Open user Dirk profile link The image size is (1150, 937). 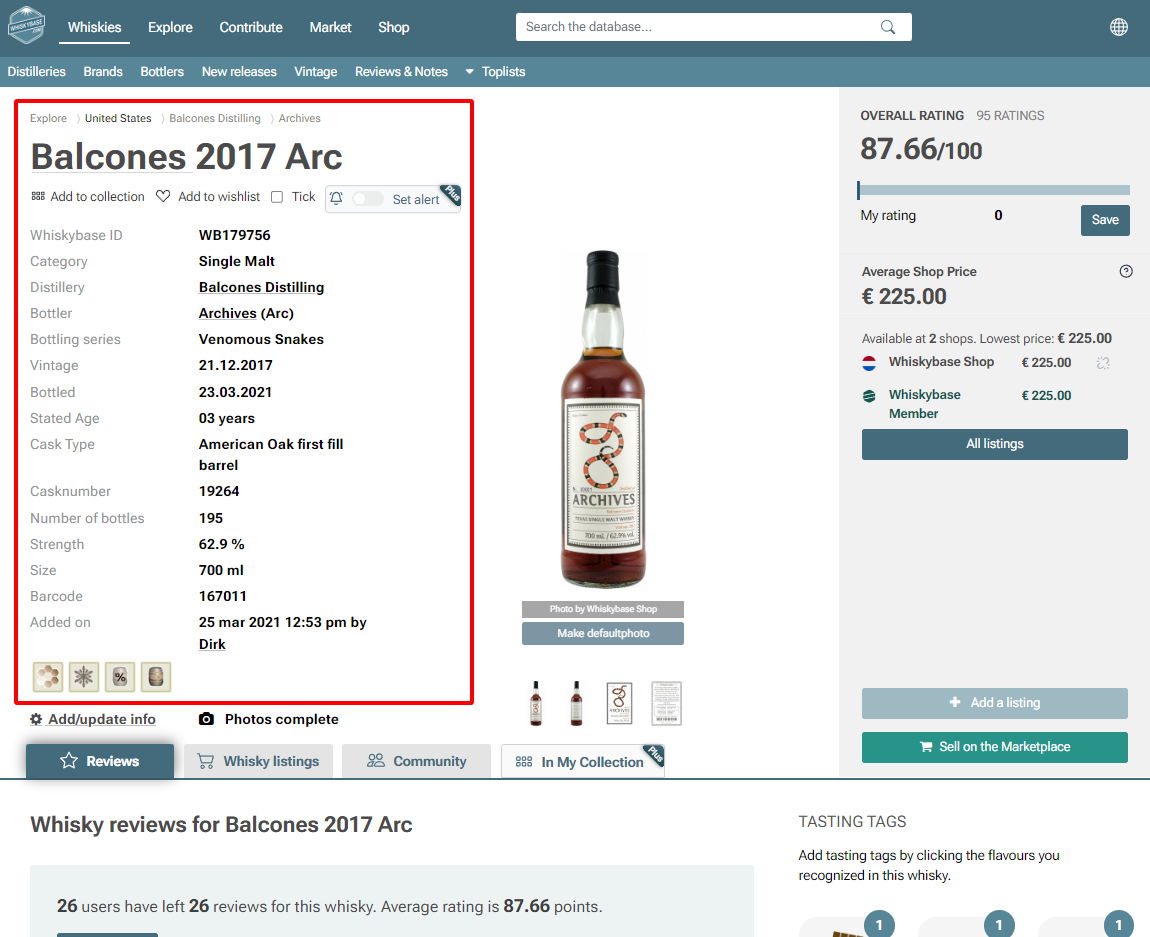coord(212,644)
